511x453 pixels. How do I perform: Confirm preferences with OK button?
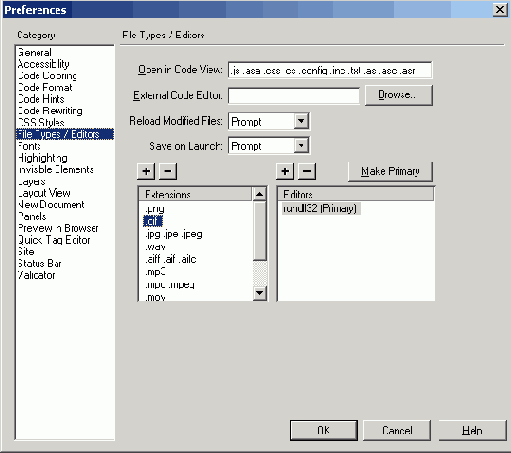pyautogui.click(x=324, y=430)
